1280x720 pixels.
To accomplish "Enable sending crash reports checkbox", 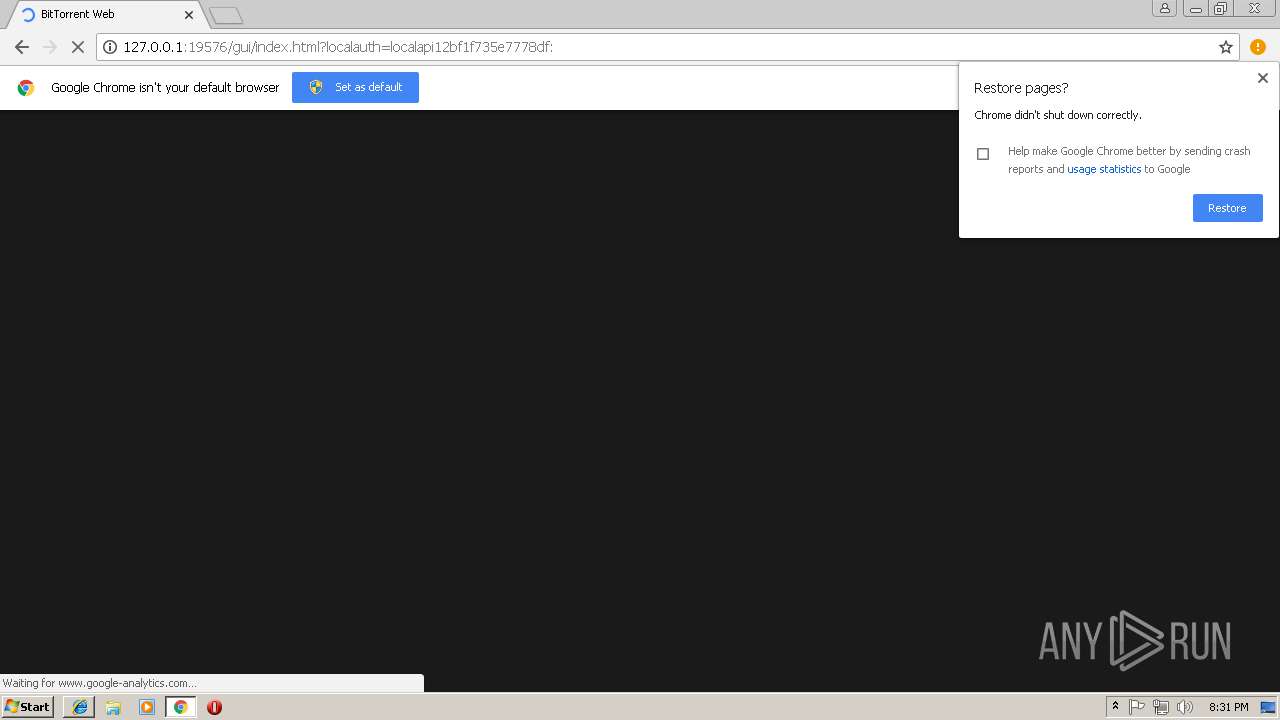I will pyautogui.click(x=983, y=154).
